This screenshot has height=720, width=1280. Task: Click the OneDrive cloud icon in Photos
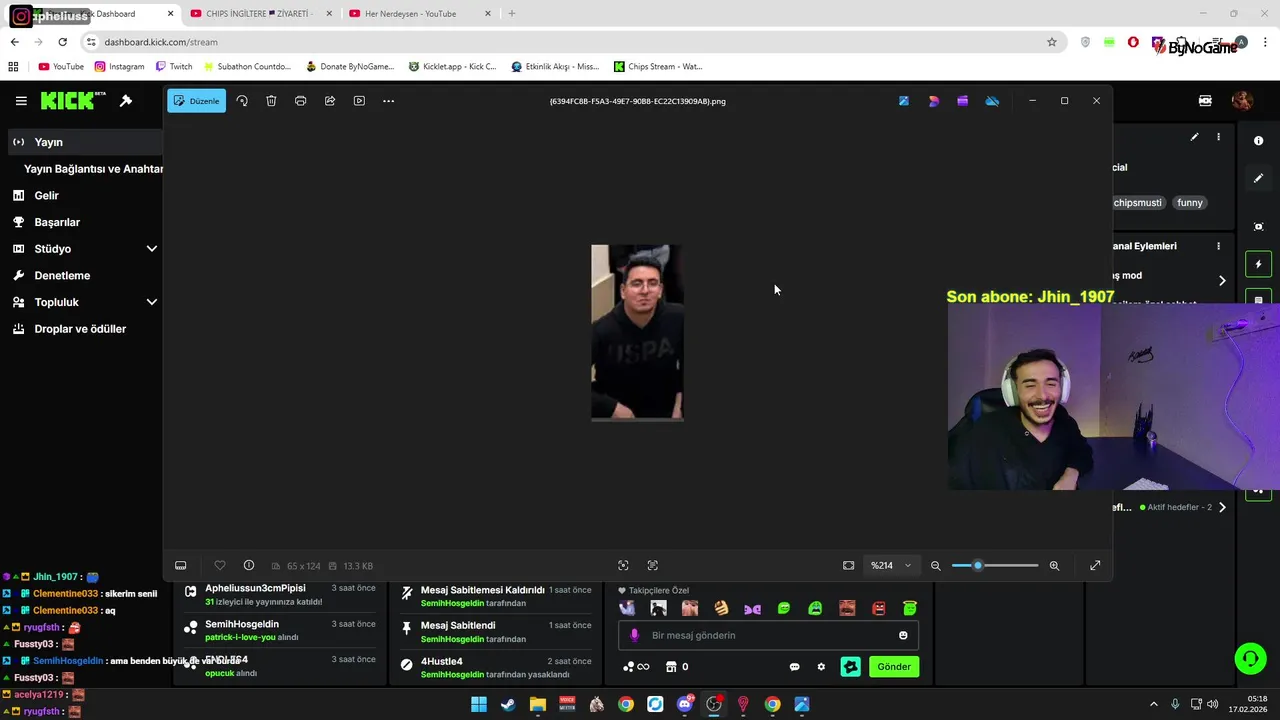coord(992,101)
